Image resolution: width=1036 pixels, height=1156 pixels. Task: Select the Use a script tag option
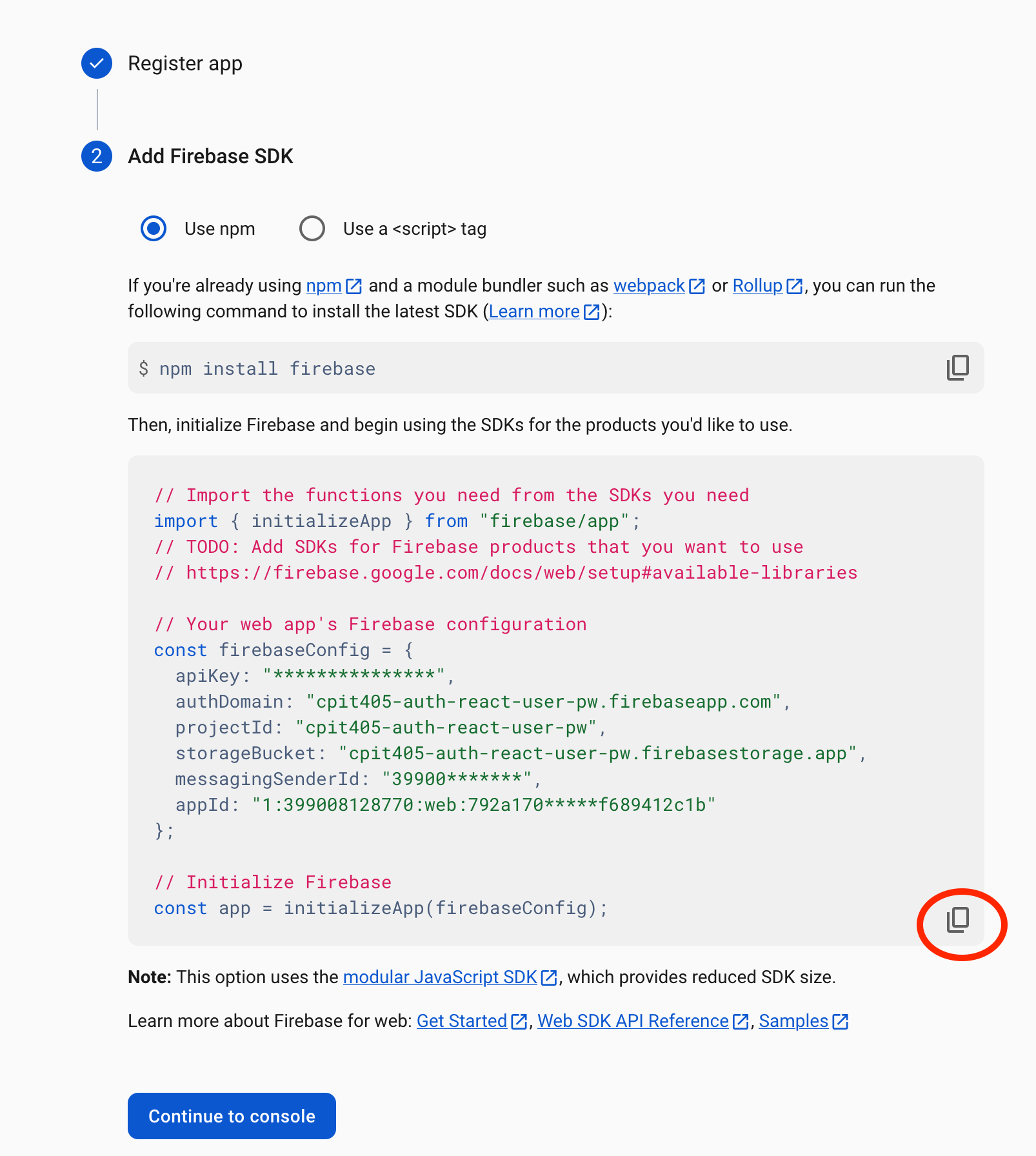click(312, 228)
